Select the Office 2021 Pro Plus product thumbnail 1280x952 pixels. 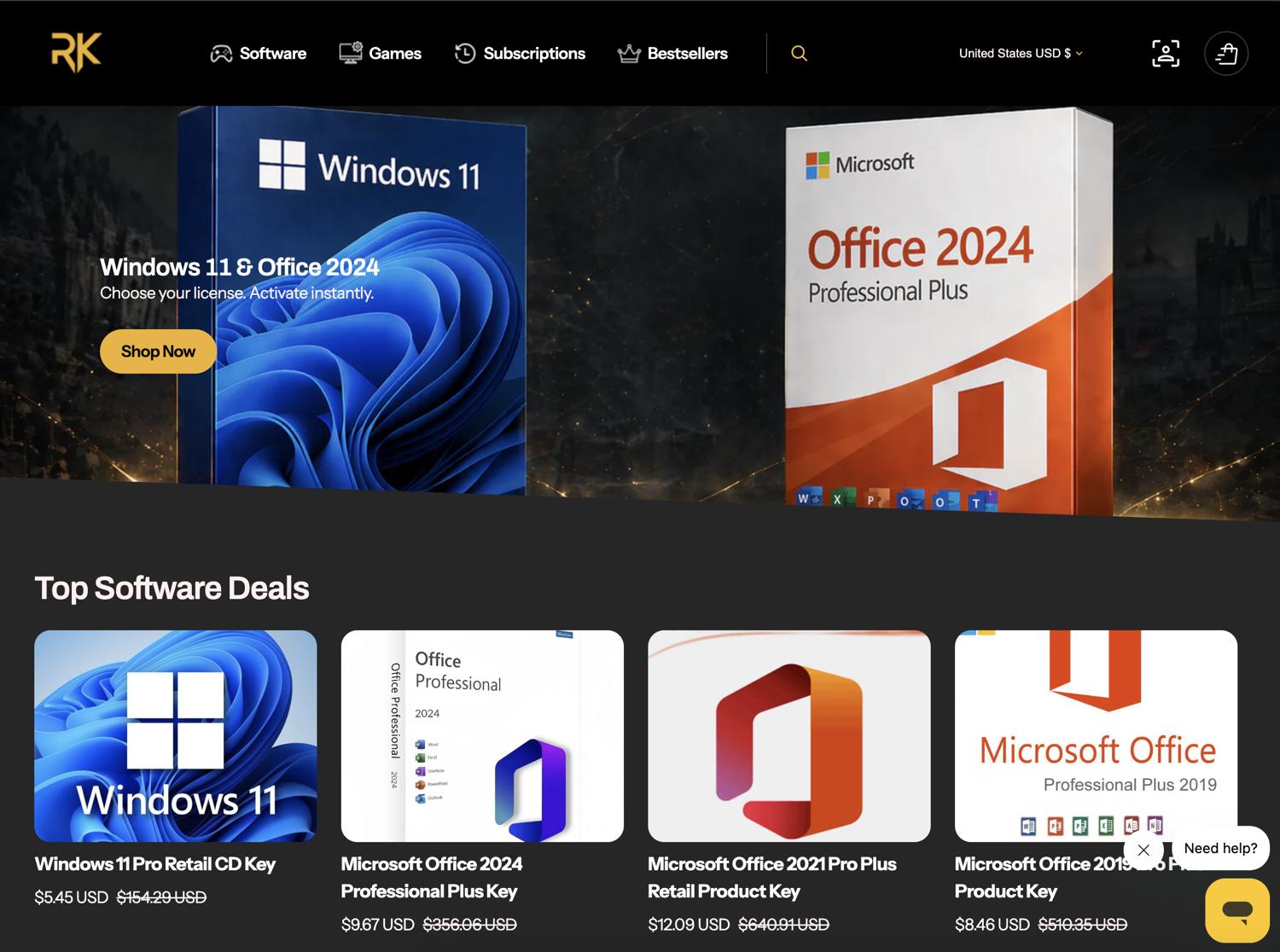(789, 736)
